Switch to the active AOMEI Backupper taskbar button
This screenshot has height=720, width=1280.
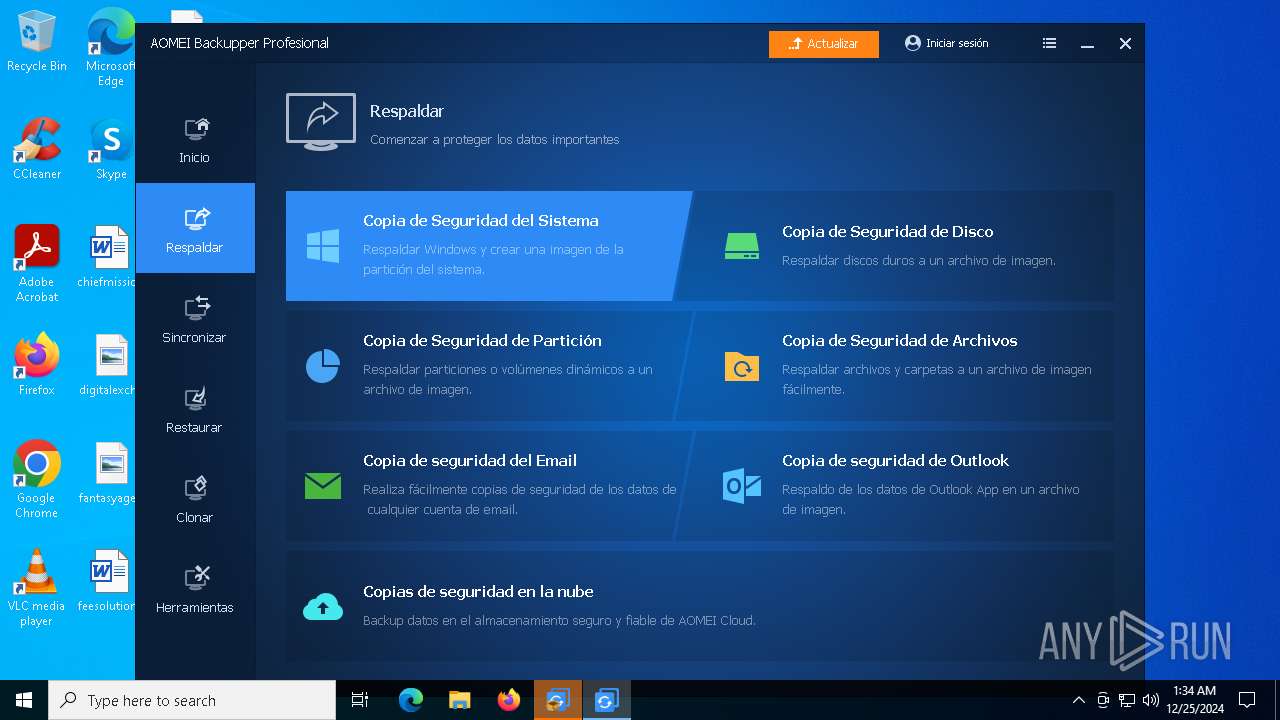(606, 700)
